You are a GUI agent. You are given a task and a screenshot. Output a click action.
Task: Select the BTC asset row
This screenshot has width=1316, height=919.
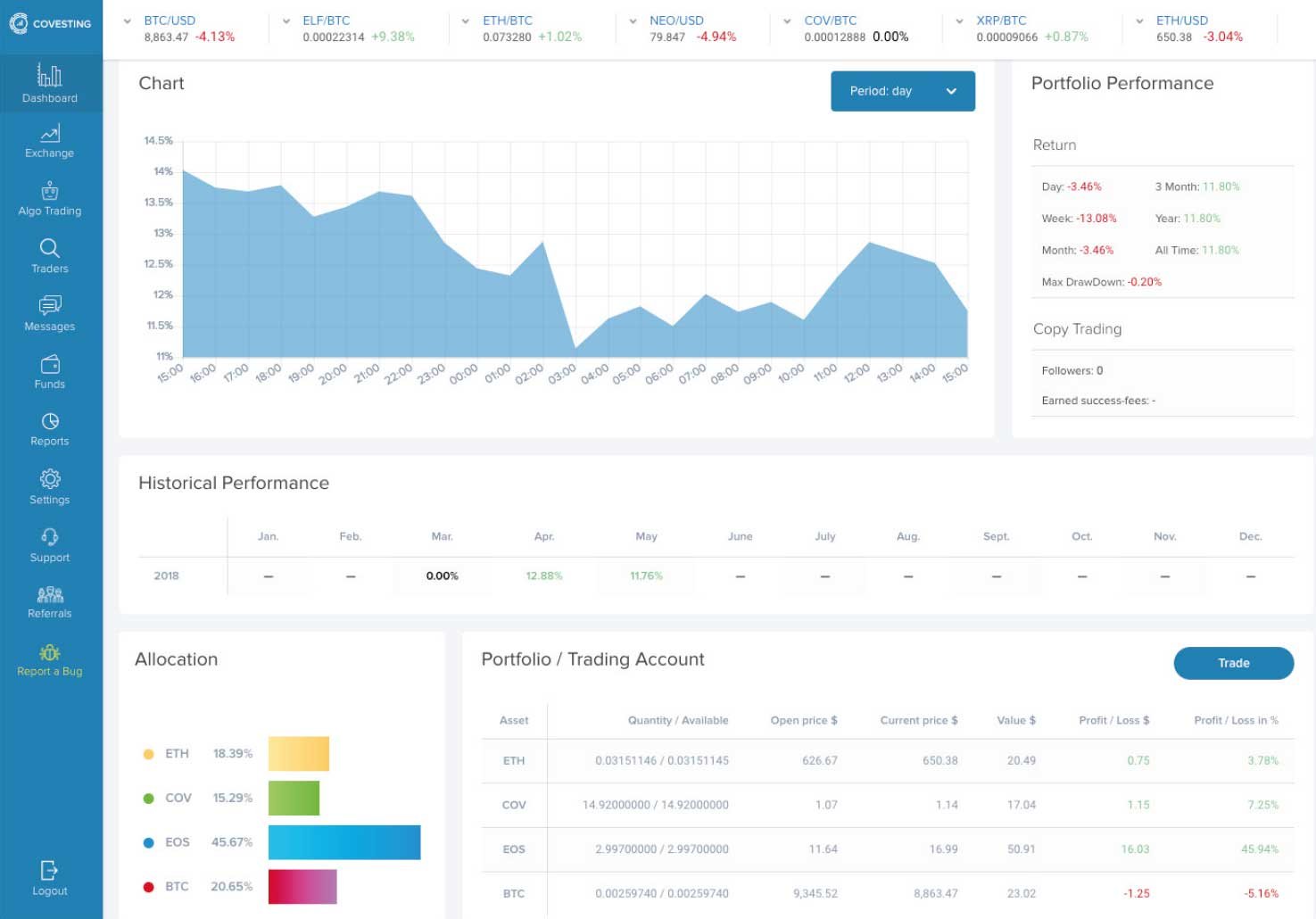pyautogui.click(x=888, y=893)
